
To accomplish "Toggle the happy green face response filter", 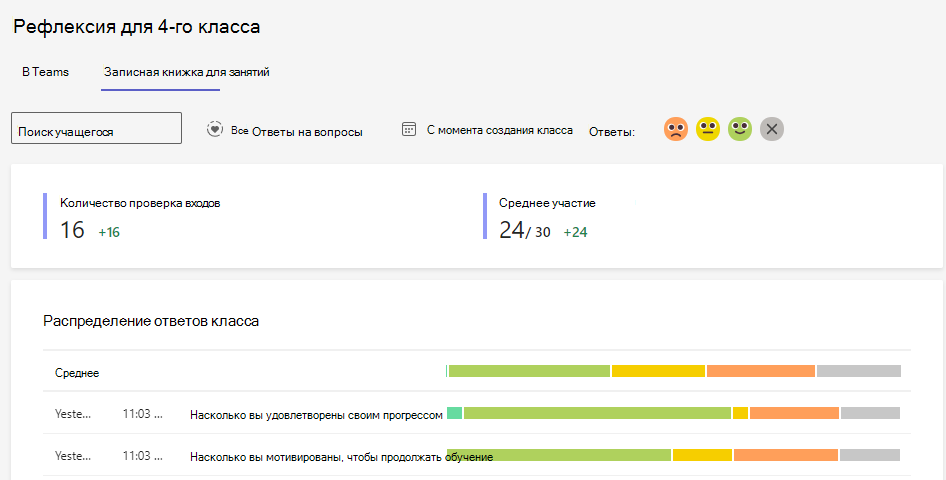I will pos(740,129).
